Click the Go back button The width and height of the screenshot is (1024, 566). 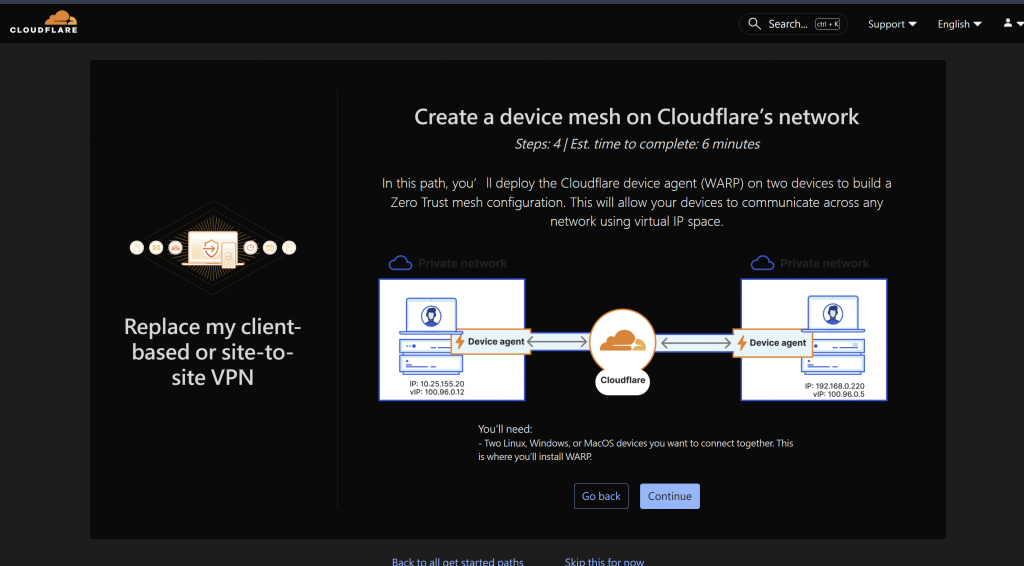coord(601,496)
